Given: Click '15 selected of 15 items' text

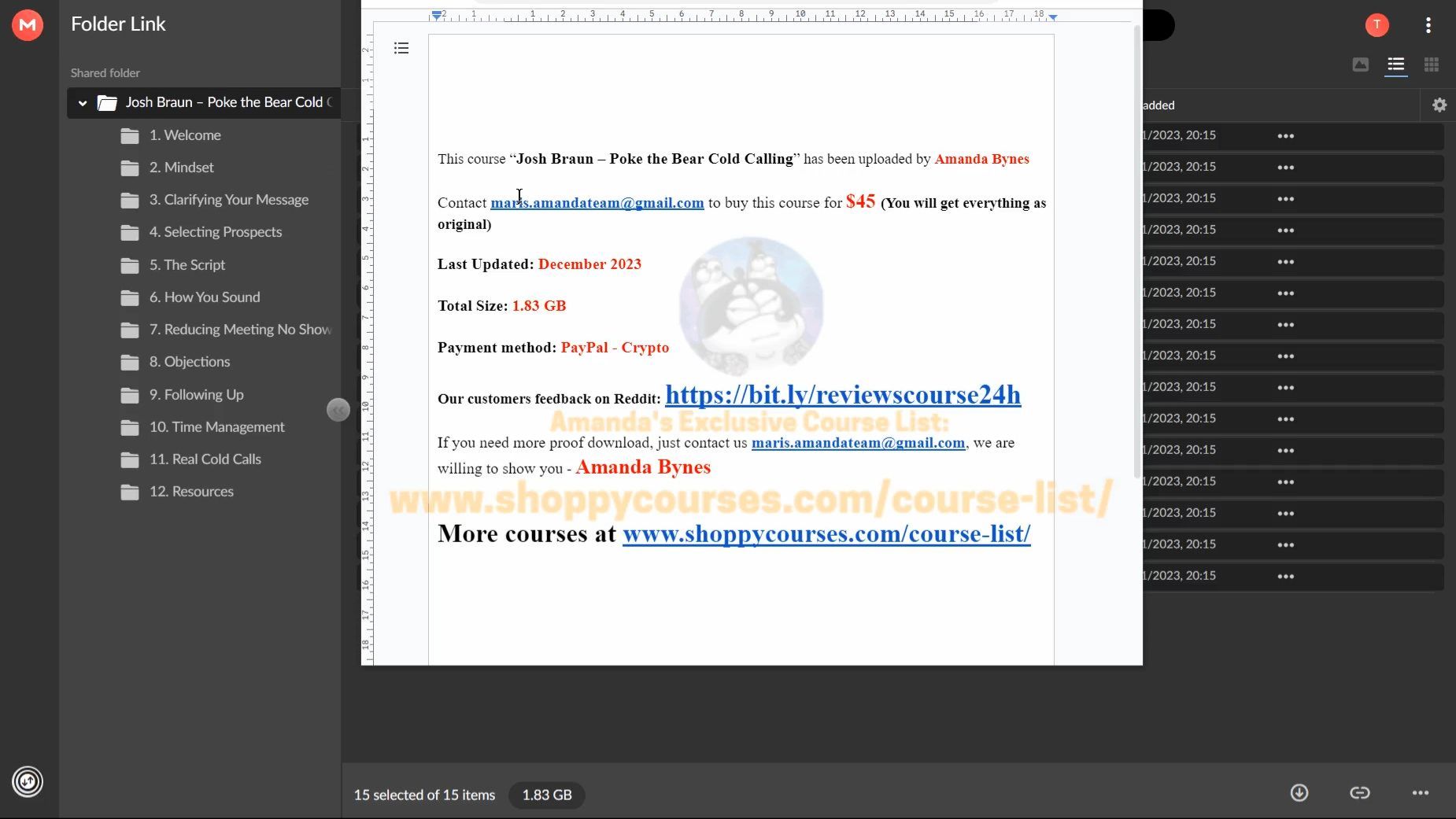Looking at the screenshot, I should (424, 795).
